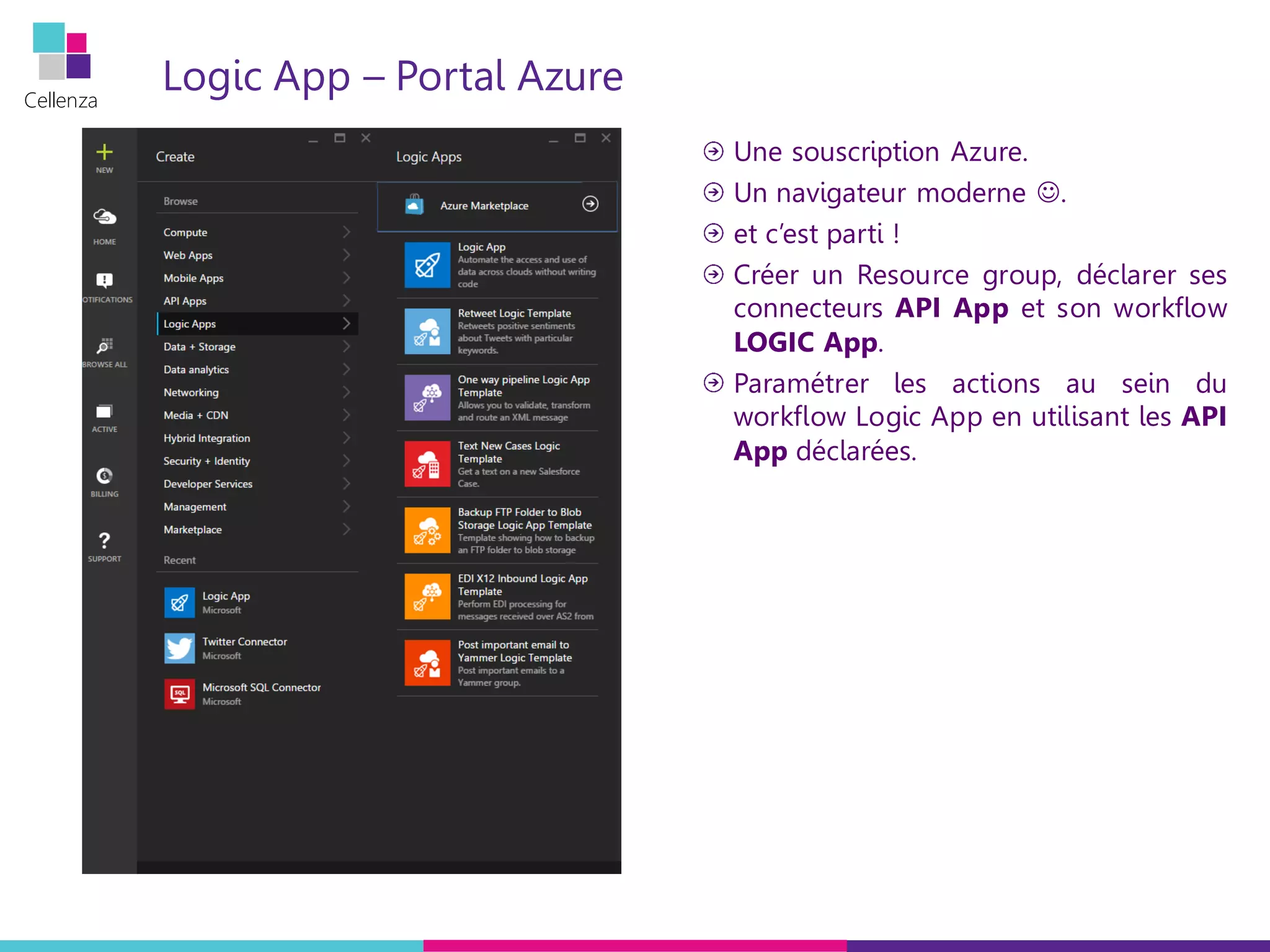The width and height of the screenshot is (1270, 952).
Task: Click the BROWSE ALL icon
Action: tap(104, 345)
